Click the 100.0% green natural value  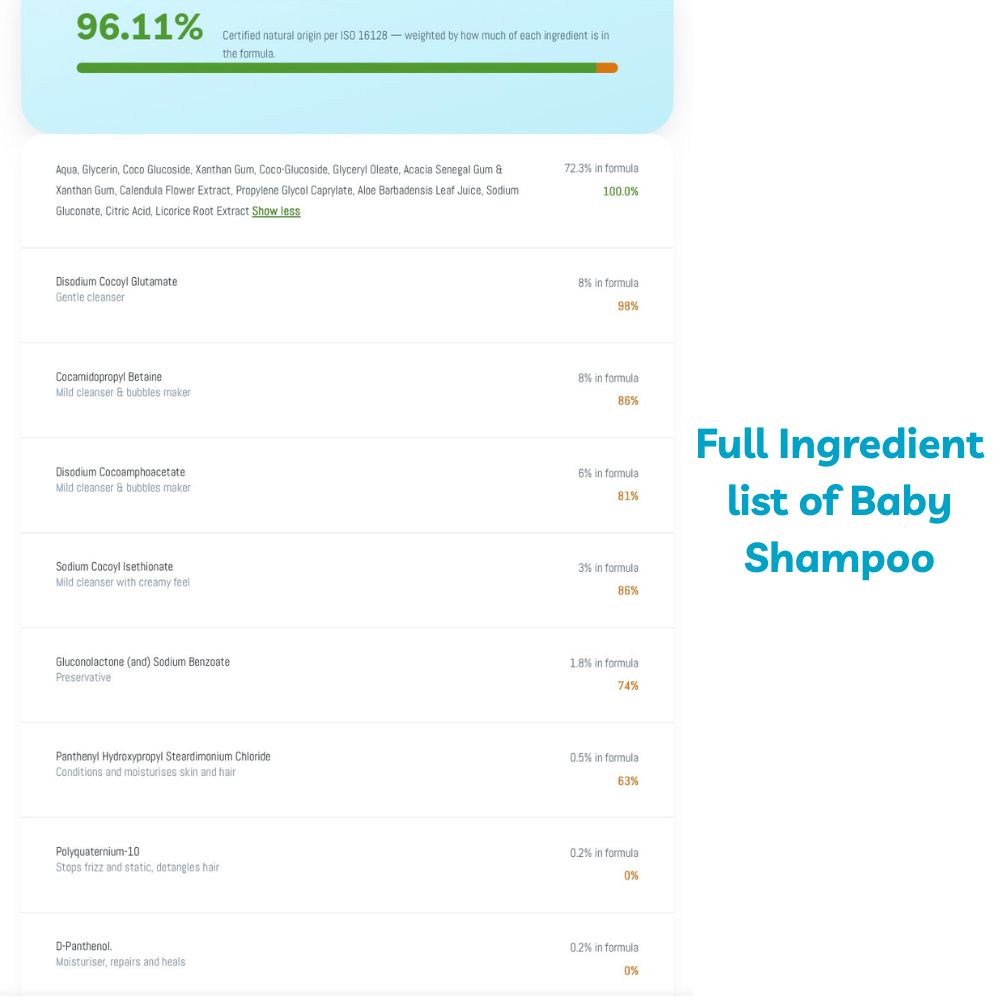(x=621, y=191)
